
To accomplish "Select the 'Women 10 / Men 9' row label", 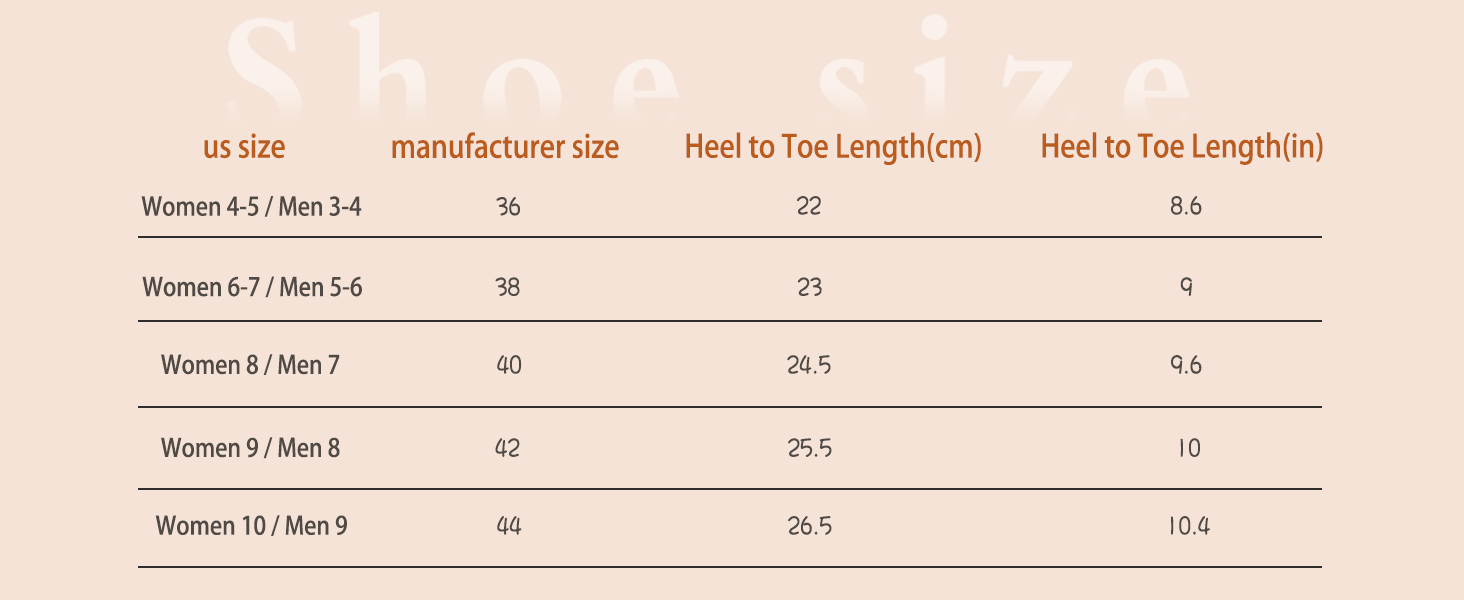I will point(251,525).
